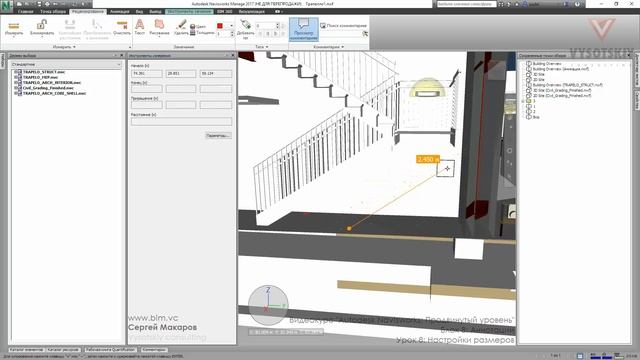Open the Рабочая книга Quantification tab
This screenshot has width=640, height=360.
[111, 350]
